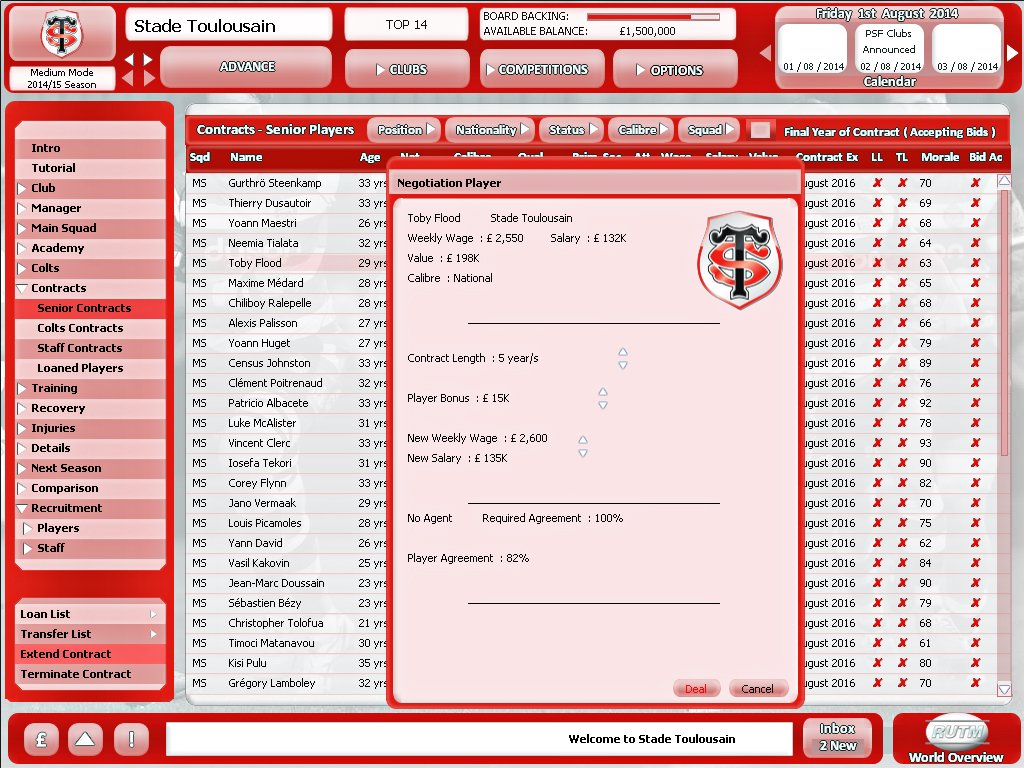
Task: Open the Inbox with 2 New
Action: click(838, 737)
